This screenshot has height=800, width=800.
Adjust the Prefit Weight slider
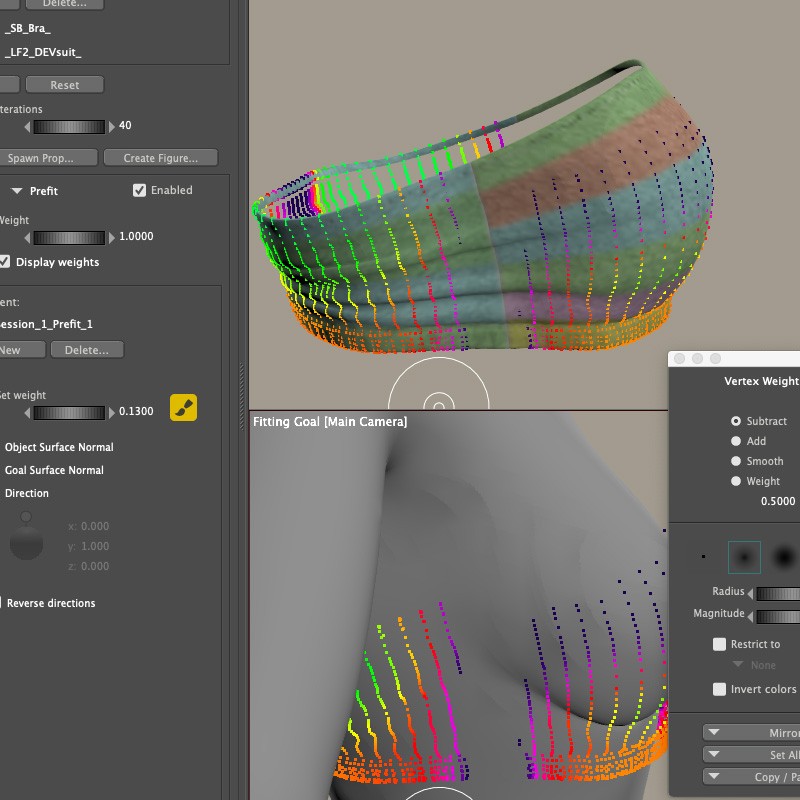69,238
